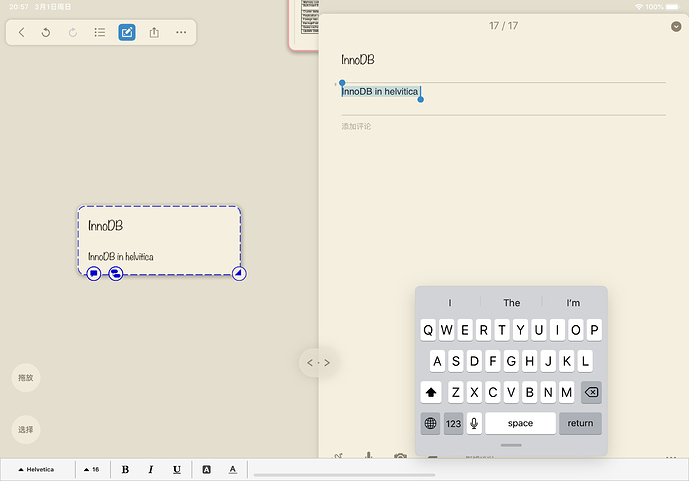This screenshot has width=689, height=481.
Task: Pick keyboard suggestion I'm
Action: 573,303
